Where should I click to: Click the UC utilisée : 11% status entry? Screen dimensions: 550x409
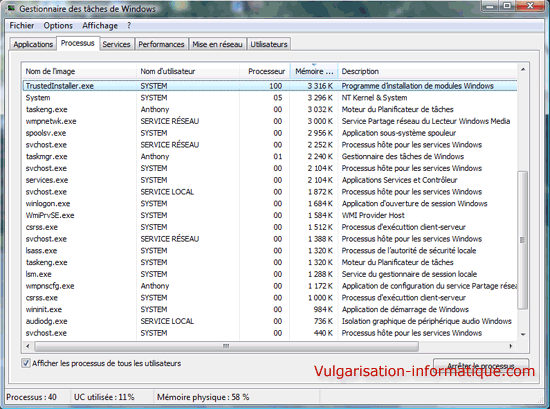tap(104, 397)
